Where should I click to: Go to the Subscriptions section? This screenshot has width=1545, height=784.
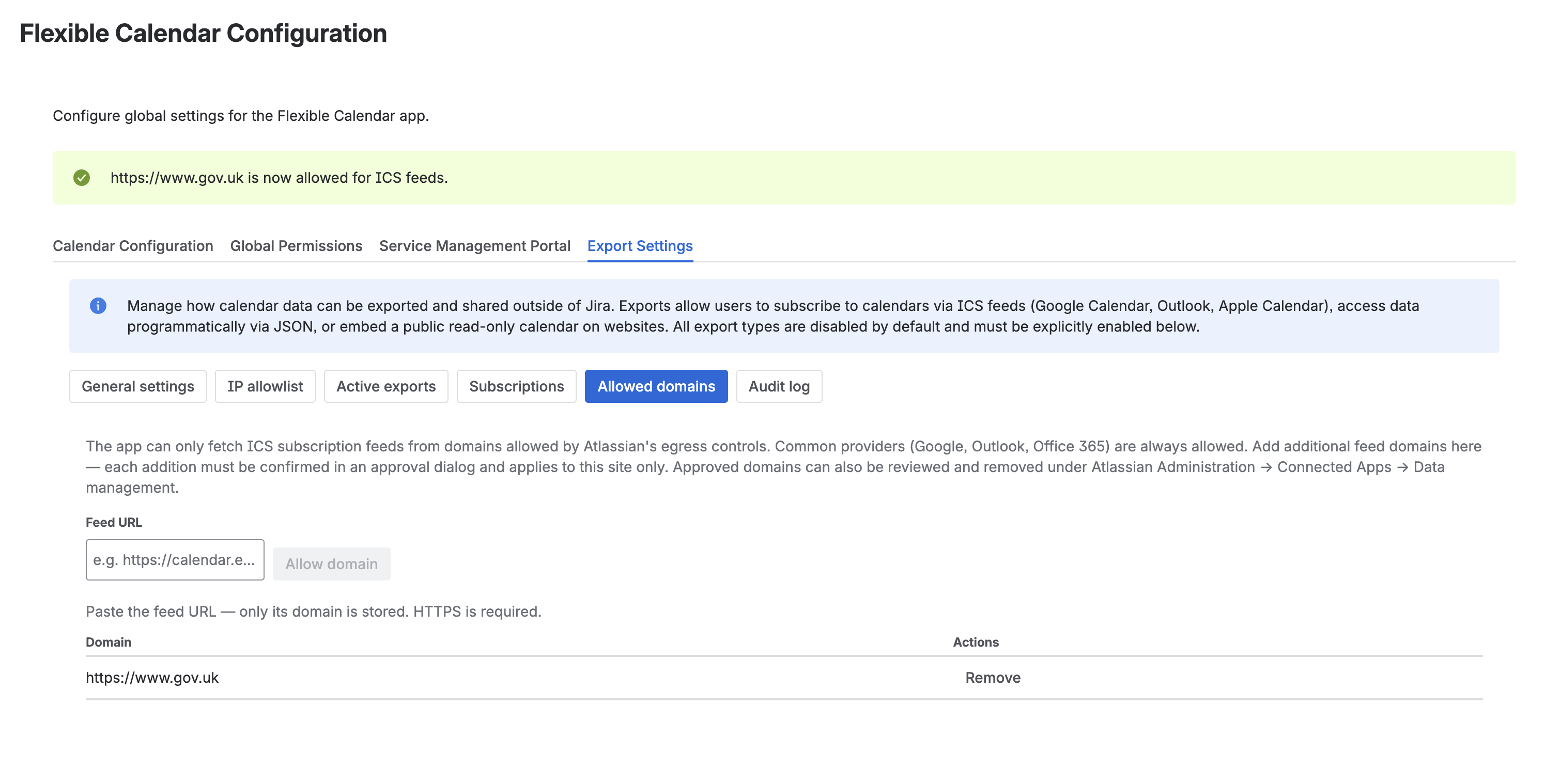[x=516, y=386]
